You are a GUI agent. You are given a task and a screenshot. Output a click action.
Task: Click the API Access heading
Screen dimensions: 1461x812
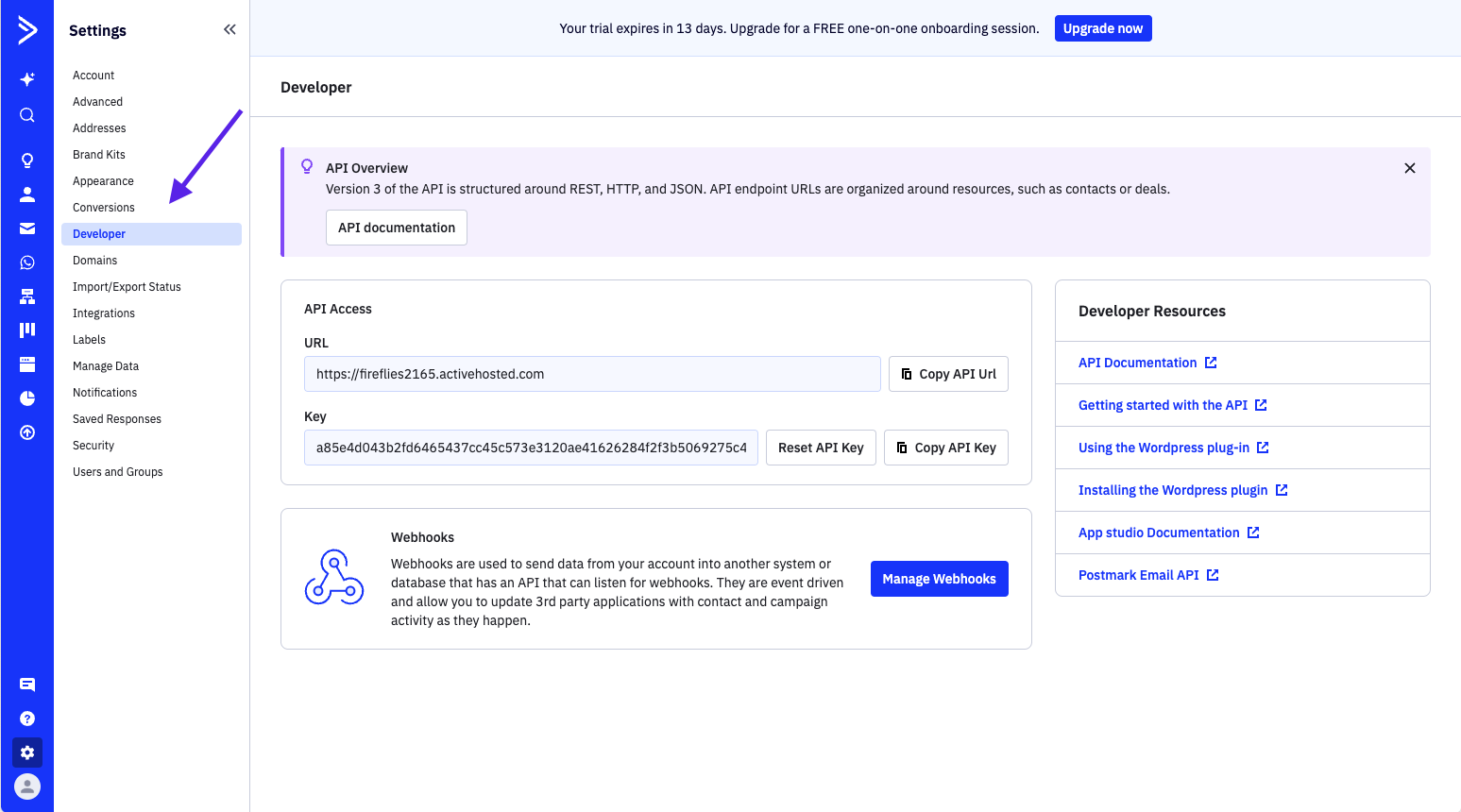(x=338, y=309)
